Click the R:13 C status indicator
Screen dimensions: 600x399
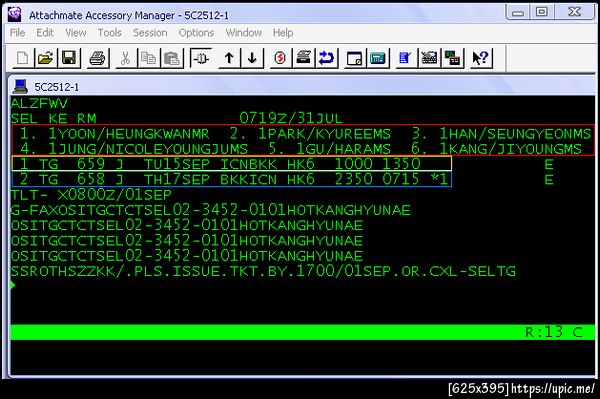554,332
